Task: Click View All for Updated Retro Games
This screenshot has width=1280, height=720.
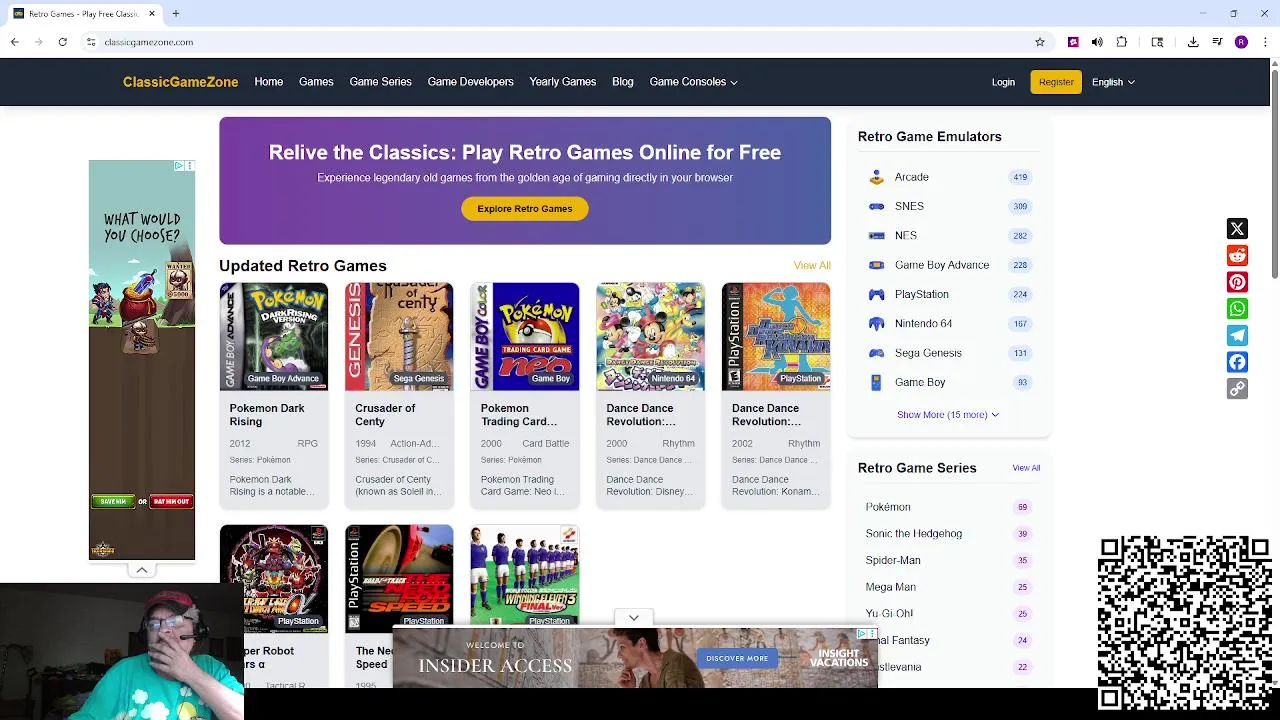Action: (x=812, y=265)
